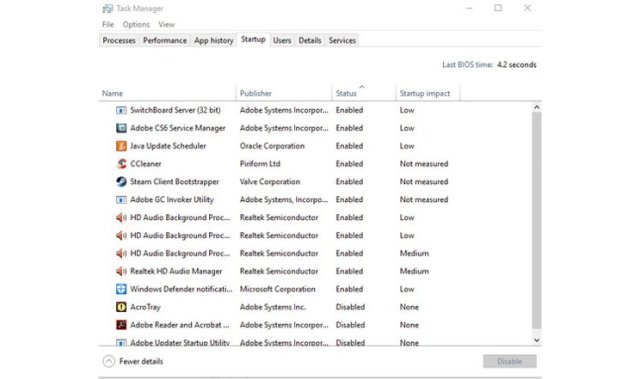The image size is (640, 379).
Task: Click the Valve Corporation publisher cell
Action: coord(270,182)
